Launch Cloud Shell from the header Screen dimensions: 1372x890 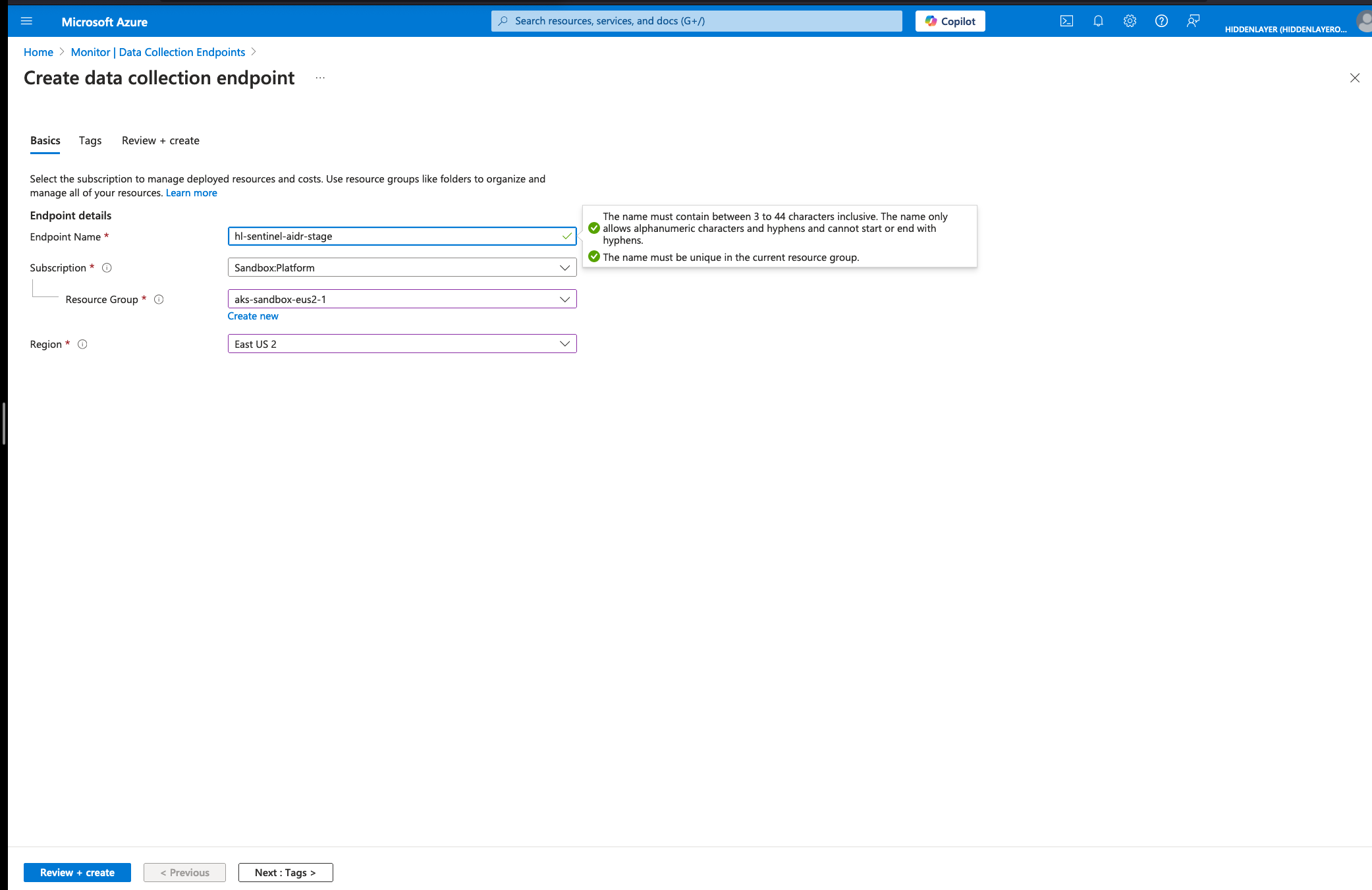tap(1066, 21)
